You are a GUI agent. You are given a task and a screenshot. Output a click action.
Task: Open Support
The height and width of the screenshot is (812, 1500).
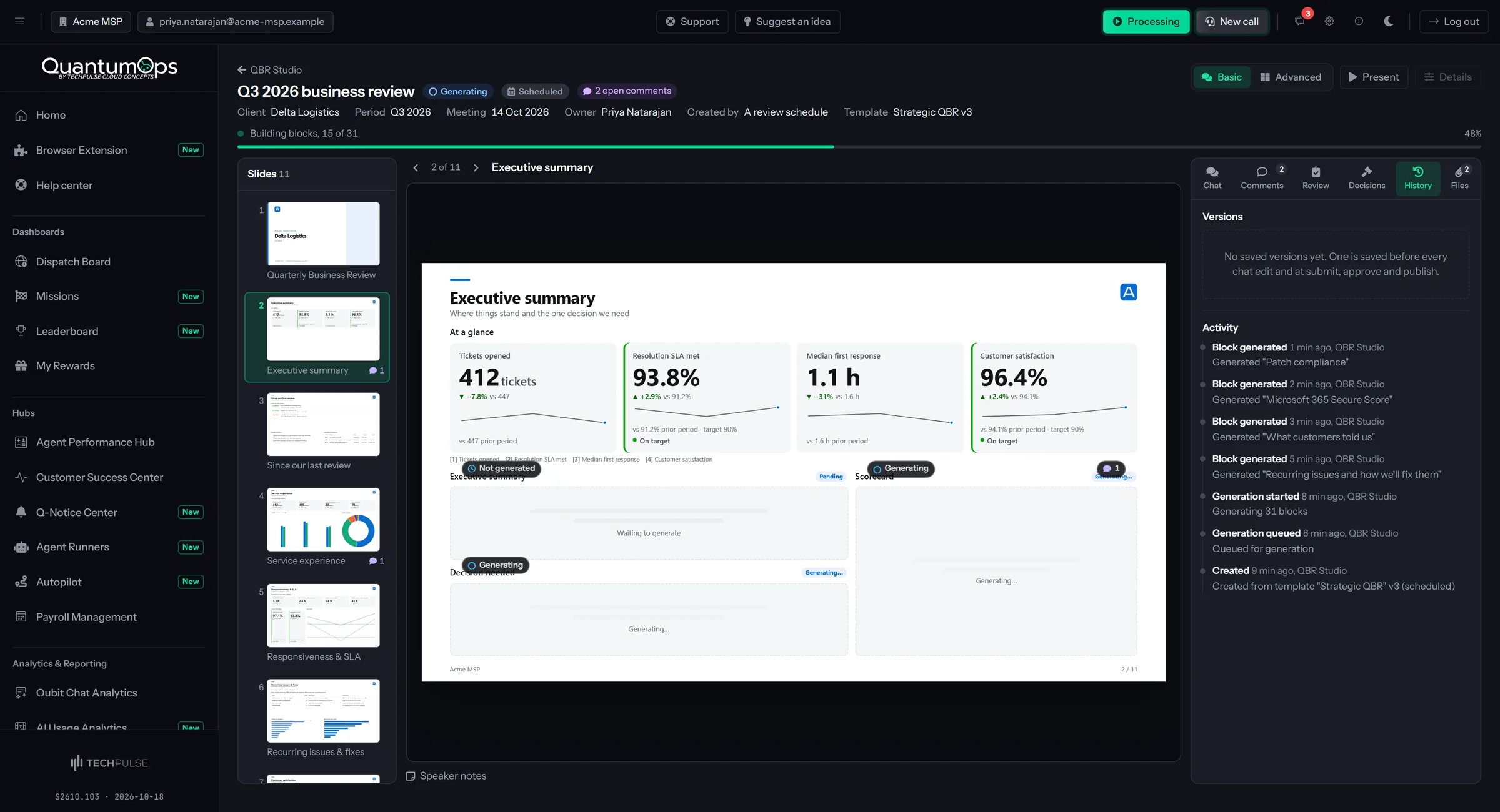(692, 21)
